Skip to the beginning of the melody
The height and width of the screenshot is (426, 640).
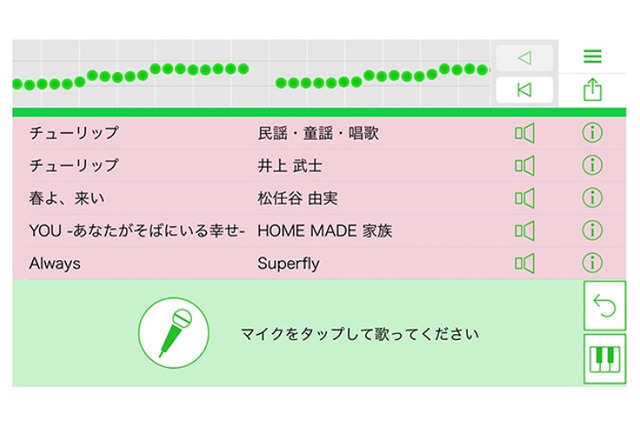coord(524,90)
